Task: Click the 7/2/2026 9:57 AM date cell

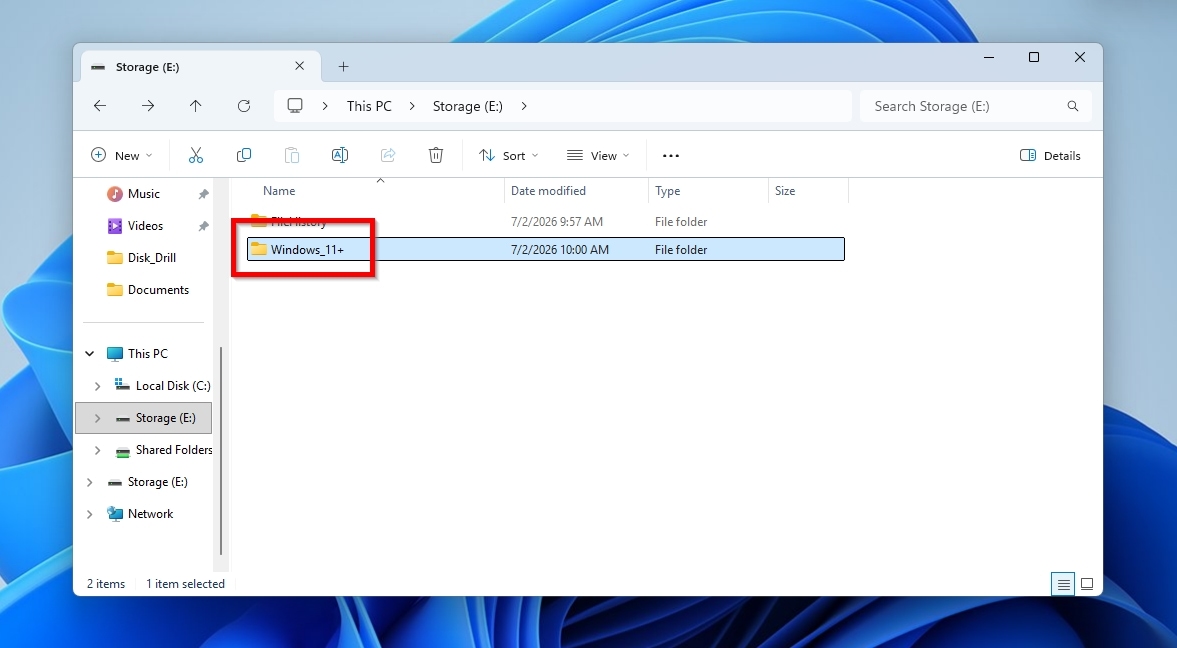Action: 556,222
